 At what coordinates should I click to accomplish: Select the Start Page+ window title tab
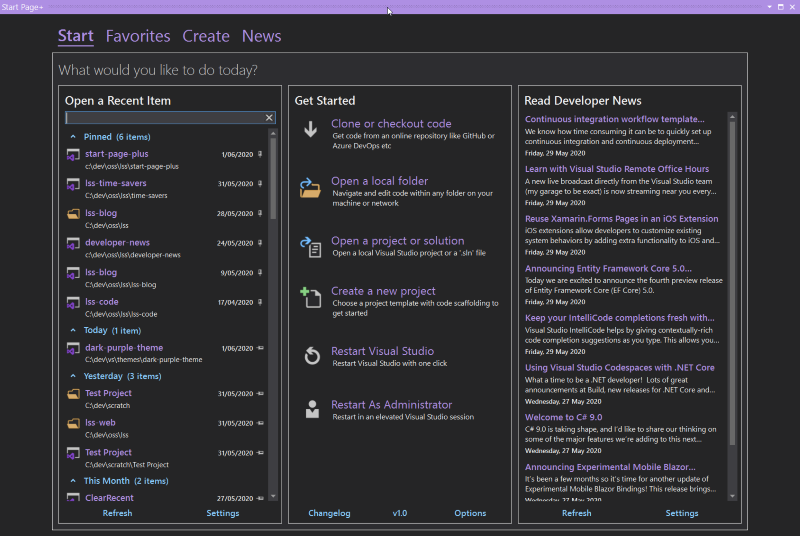tap(22, 7)
